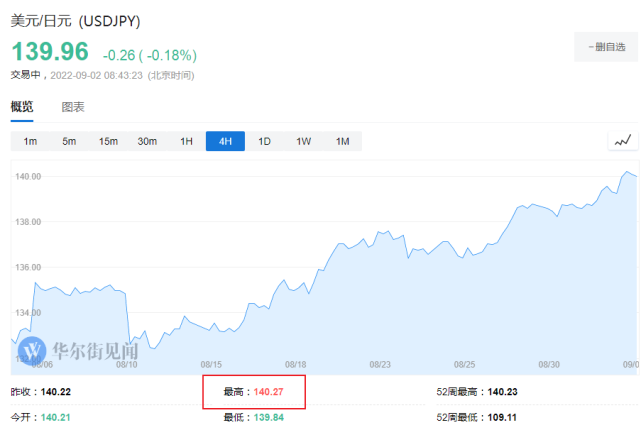Viewport: 641px width, 430px height.
Task: Click the active 4H interval button
Action: [x=225, y=141]
